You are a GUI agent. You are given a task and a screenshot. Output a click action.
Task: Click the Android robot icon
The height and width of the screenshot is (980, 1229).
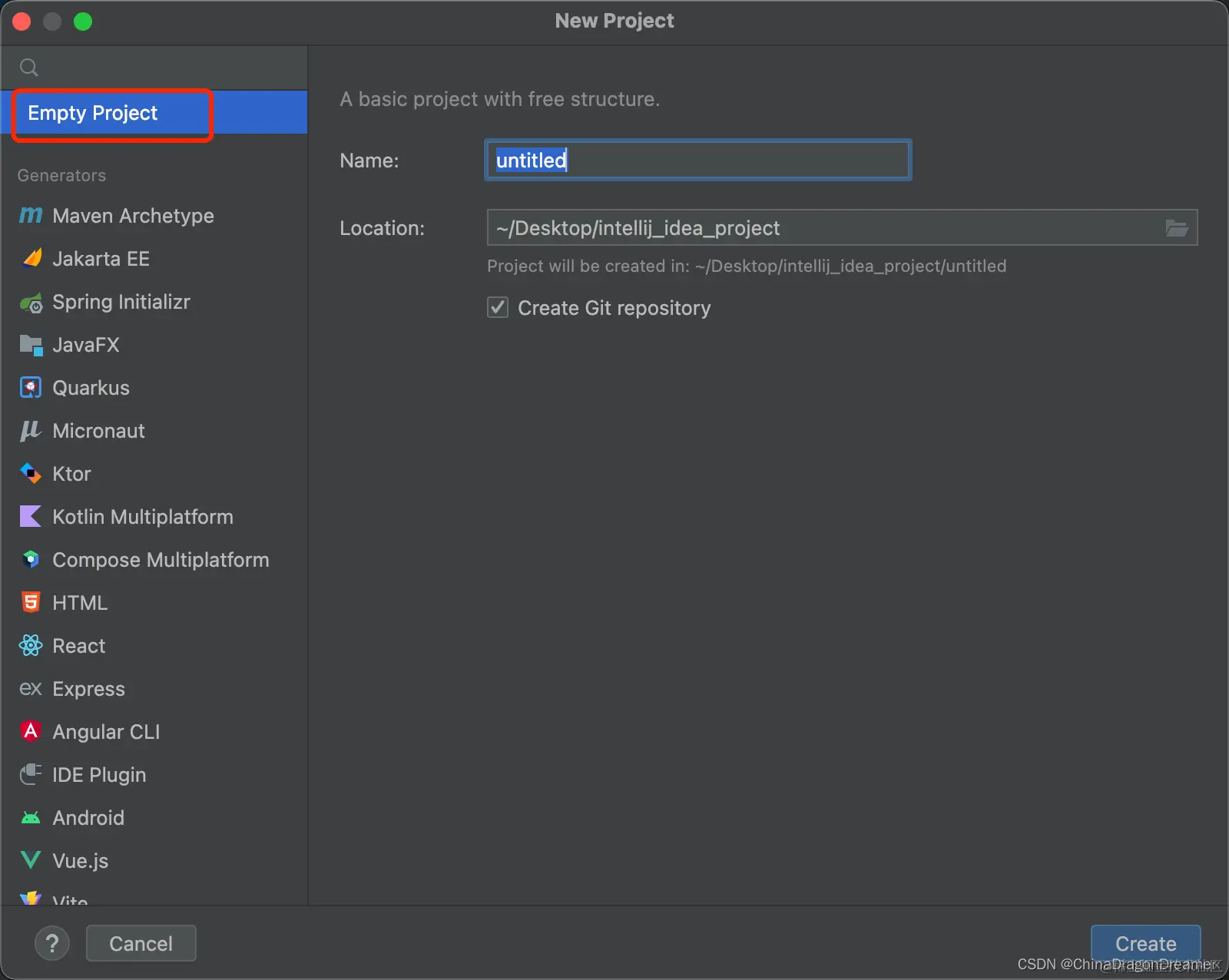[31, 818]
